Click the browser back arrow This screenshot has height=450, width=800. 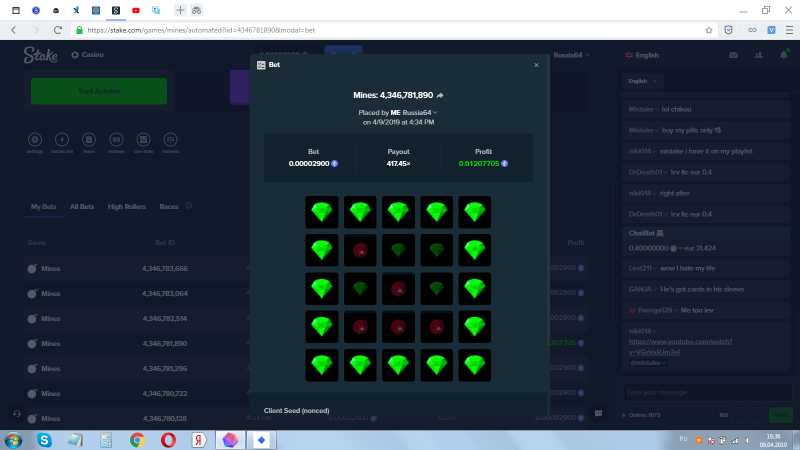tap(14, 30)
